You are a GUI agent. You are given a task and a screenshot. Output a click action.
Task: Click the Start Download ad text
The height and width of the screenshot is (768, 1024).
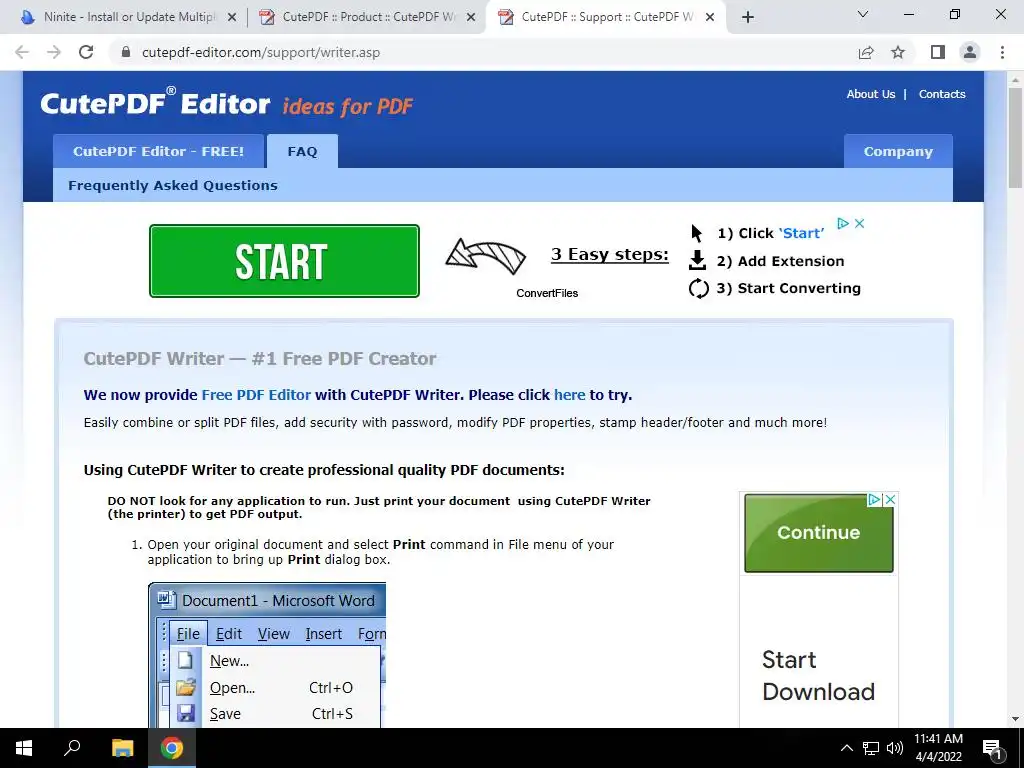click(818, 676)
